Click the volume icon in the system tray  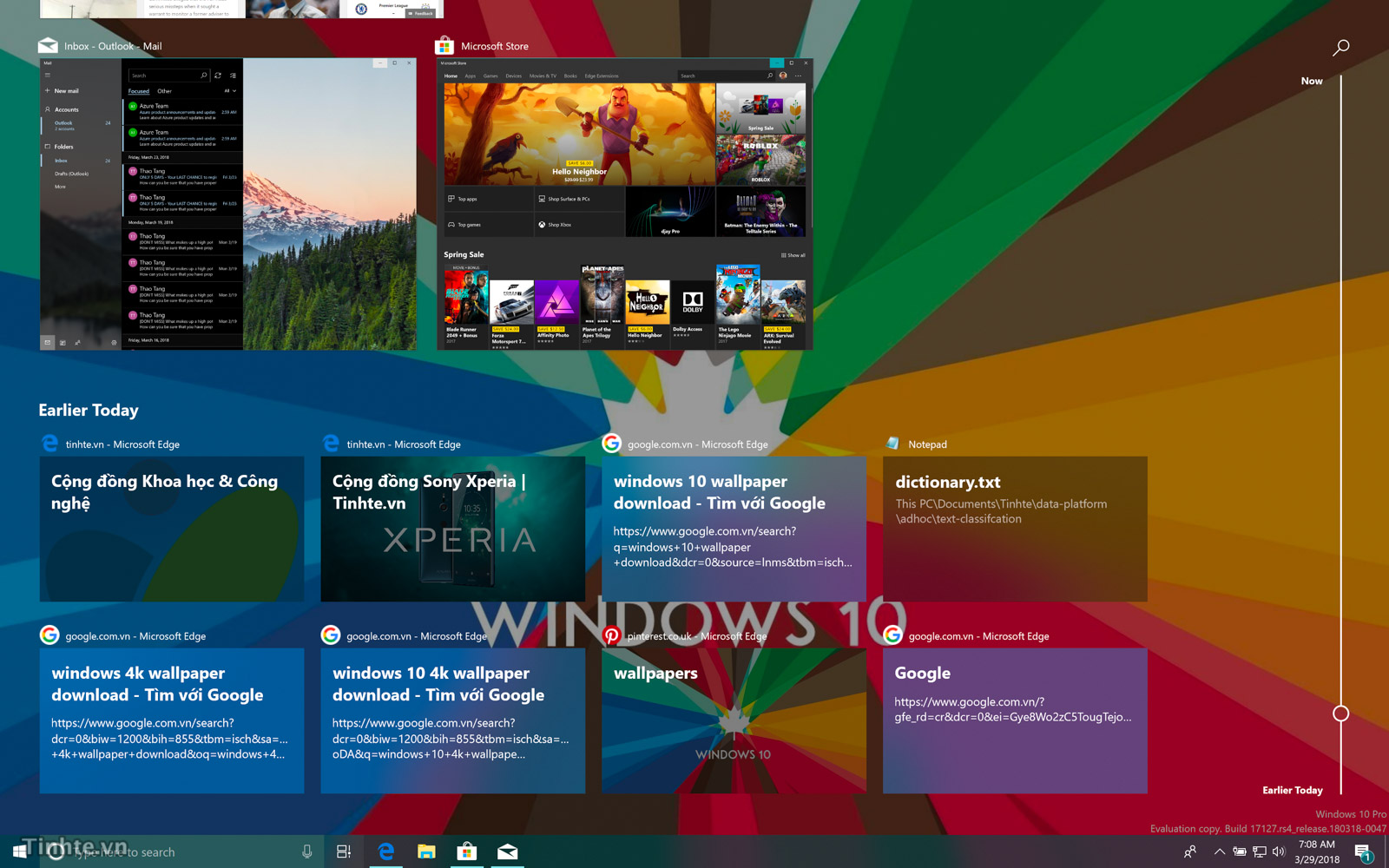pos(1279,852)
